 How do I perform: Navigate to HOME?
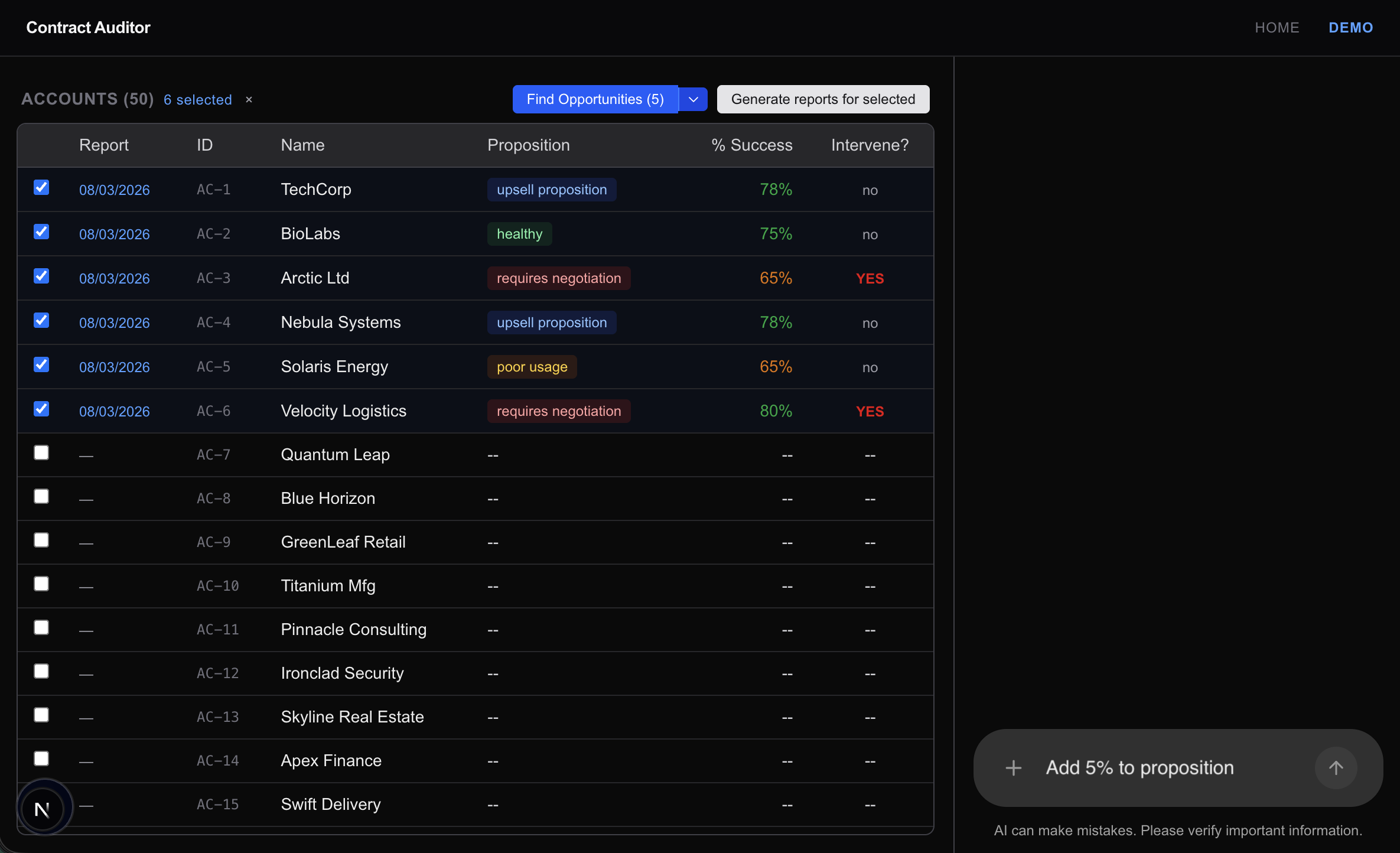[1277, 27]
